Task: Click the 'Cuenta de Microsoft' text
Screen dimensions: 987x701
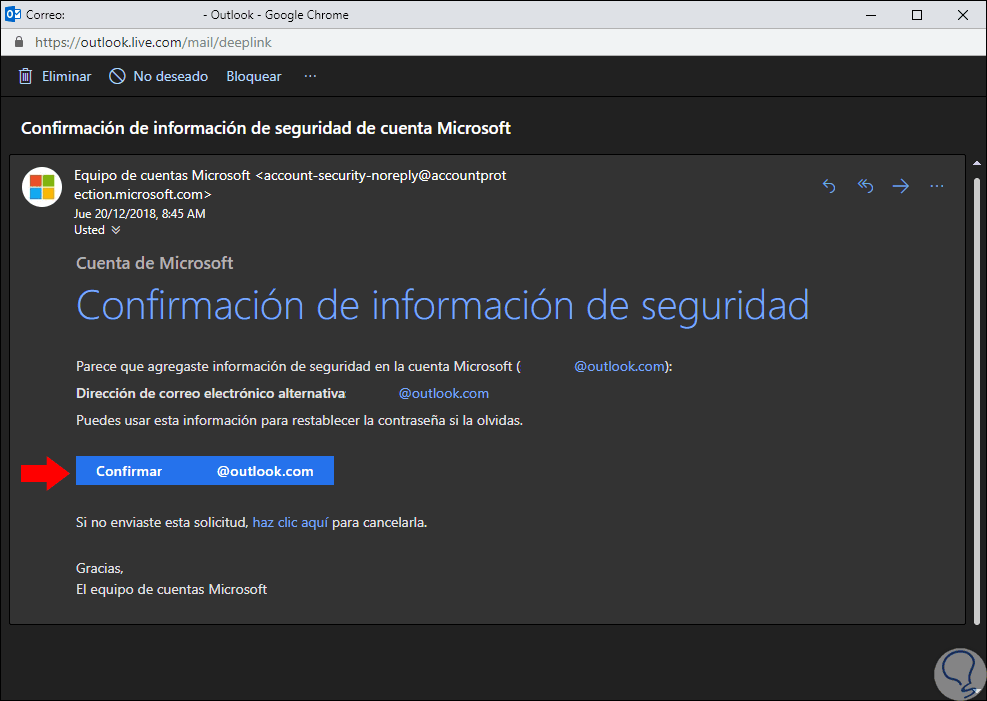Action: pos(155,263)
